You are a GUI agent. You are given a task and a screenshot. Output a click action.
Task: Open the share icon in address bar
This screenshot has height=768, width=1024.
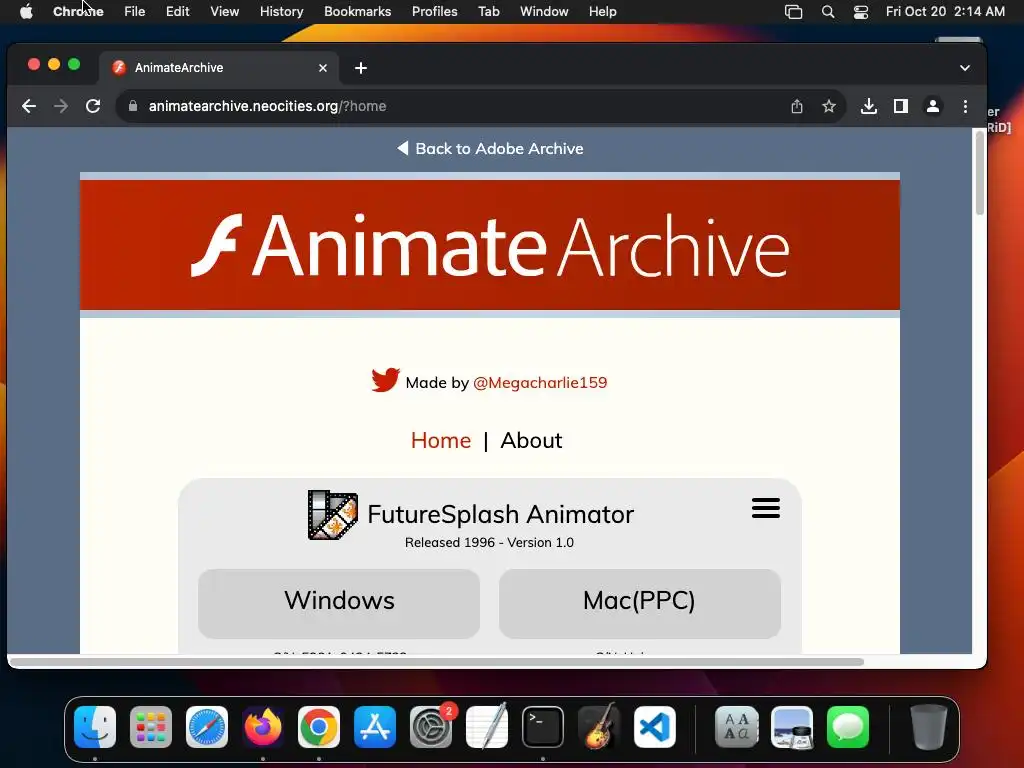pos(797,106)
